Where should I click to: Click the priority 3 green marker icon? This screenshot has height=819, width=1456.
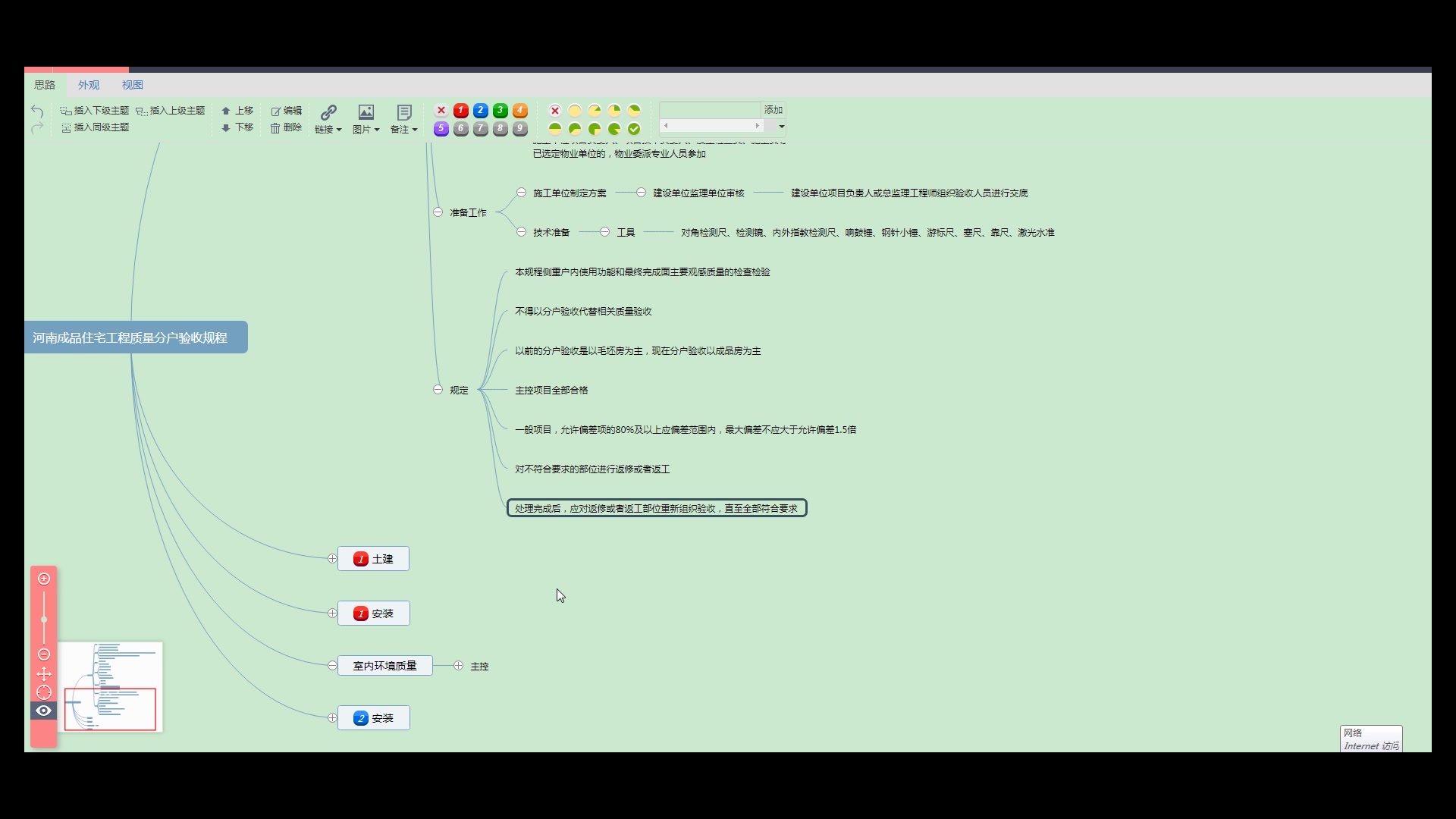click(500, 111)
